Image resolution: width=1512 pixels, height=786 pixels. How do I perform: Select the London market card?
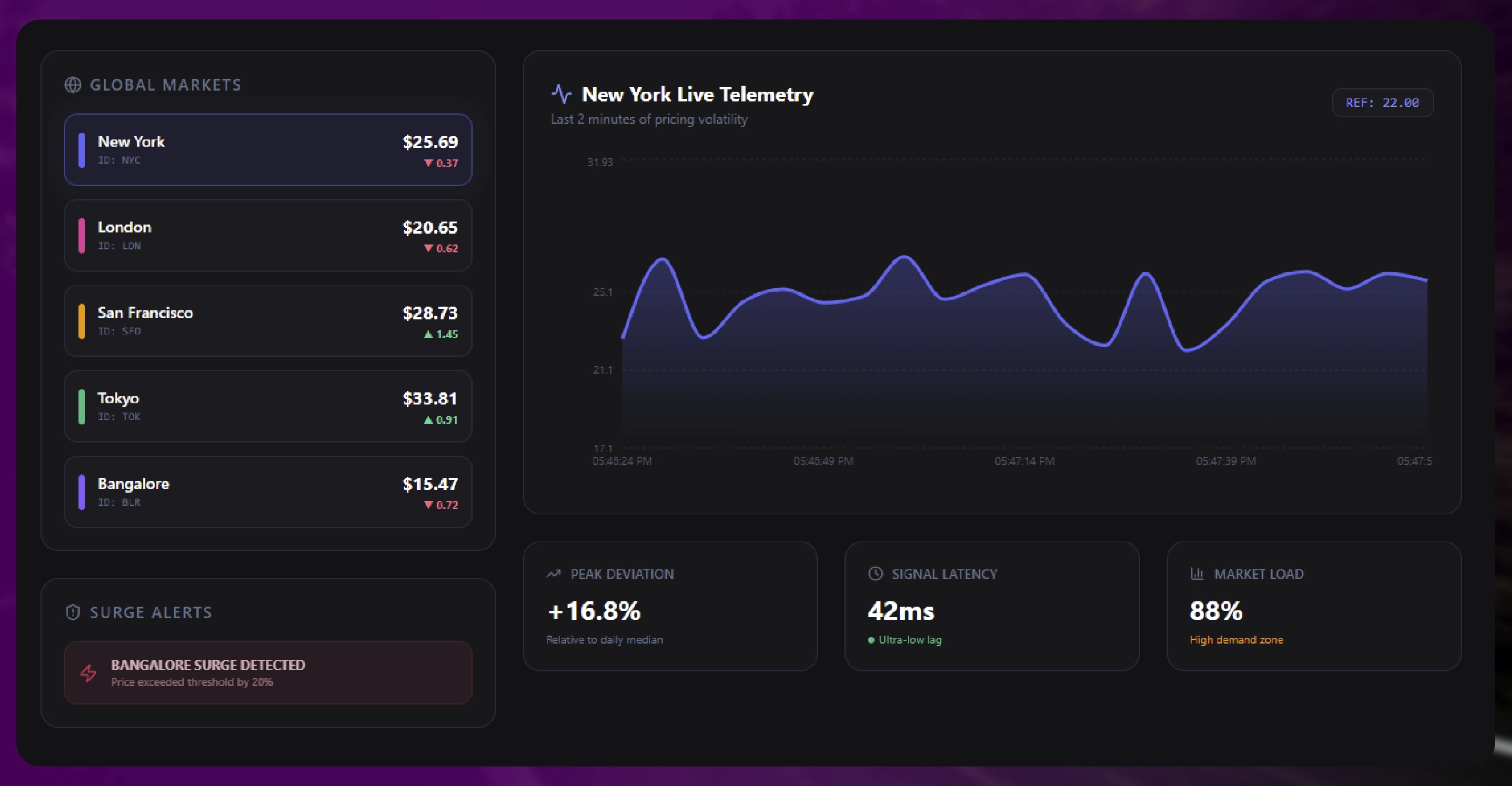pyautogui.click(x=268, y=235)
